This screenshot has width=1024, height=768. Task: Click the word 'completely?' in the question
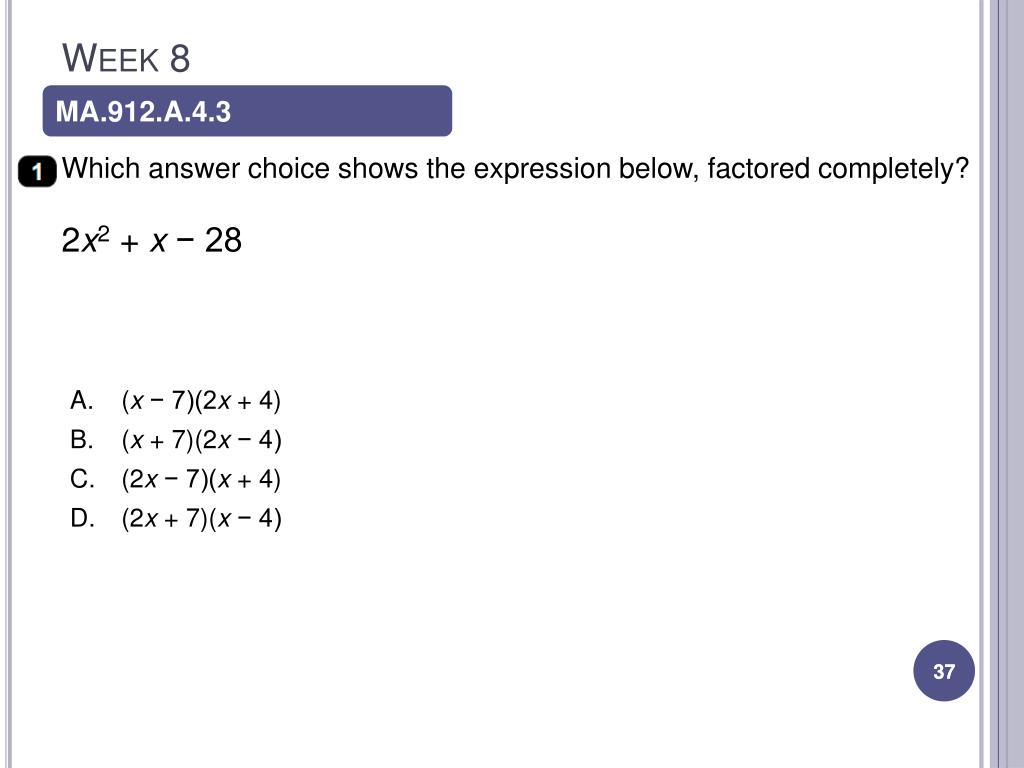[x=893, y=170]
